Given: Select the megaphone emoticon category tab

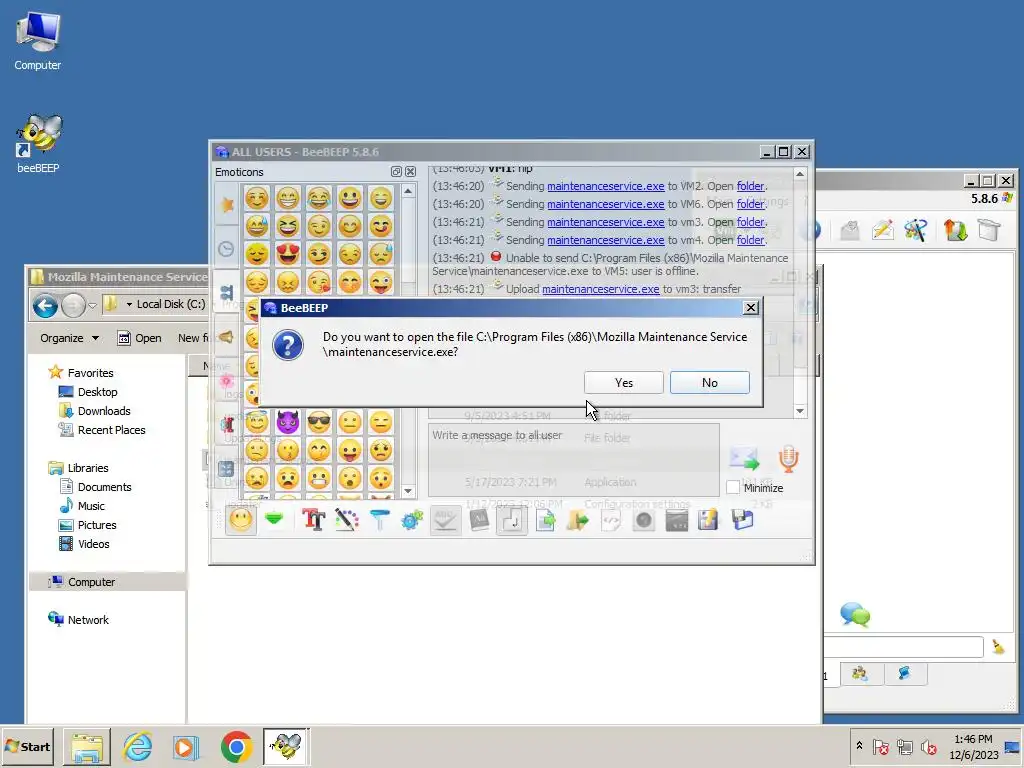Looking at the screenshot, I should [226, 337].
